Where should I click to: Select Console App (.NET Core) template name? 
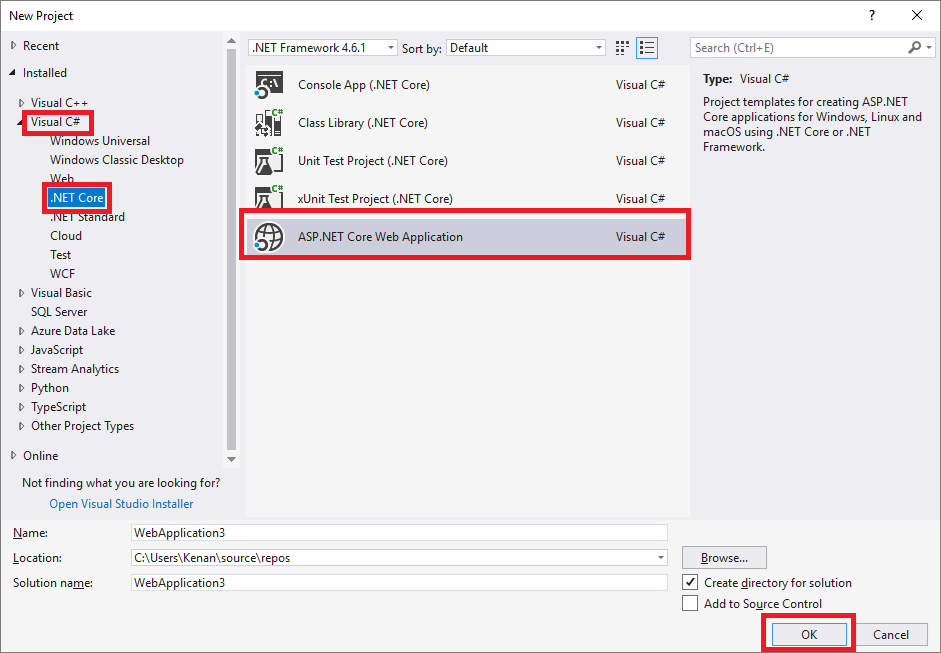point(364,85)
